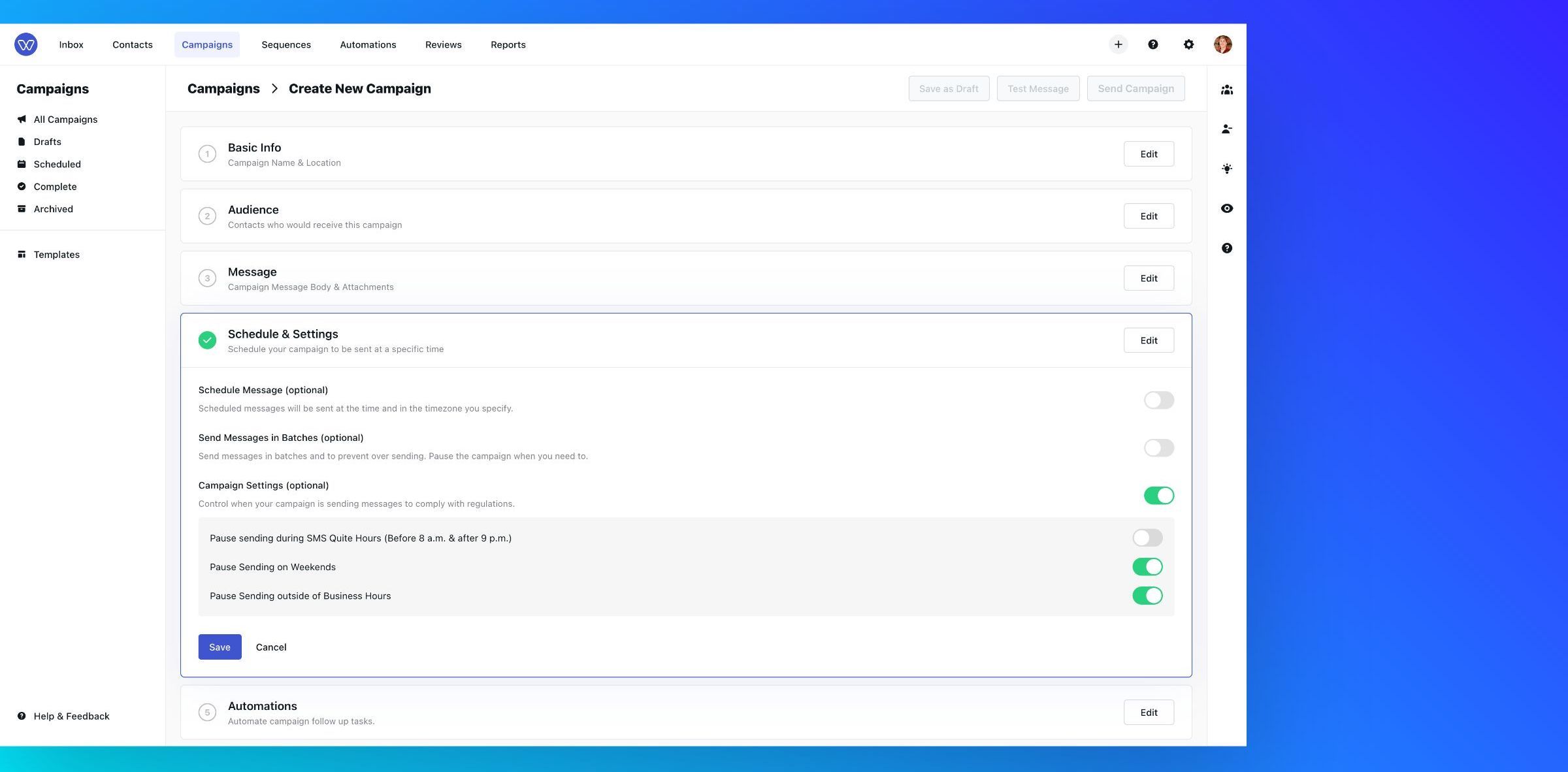Viewport: 1568px width, 772px height.
Task: Open the settings gear icon
Action: coord(1188,44)
